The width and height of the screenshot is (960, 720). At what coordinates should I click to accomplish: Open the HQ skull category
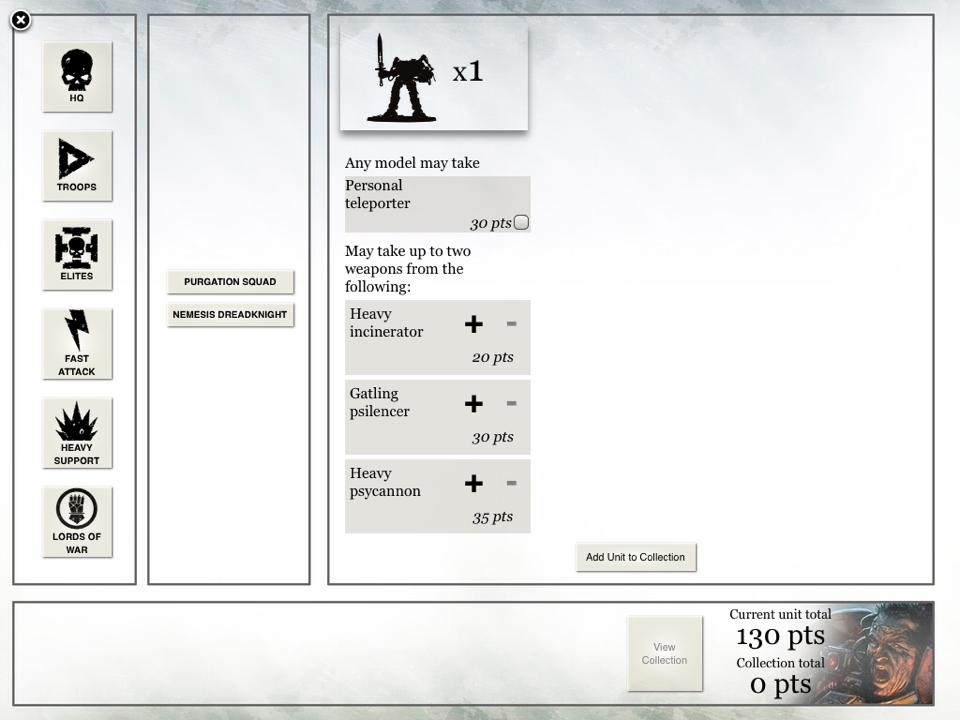click(x=77, y=77)
